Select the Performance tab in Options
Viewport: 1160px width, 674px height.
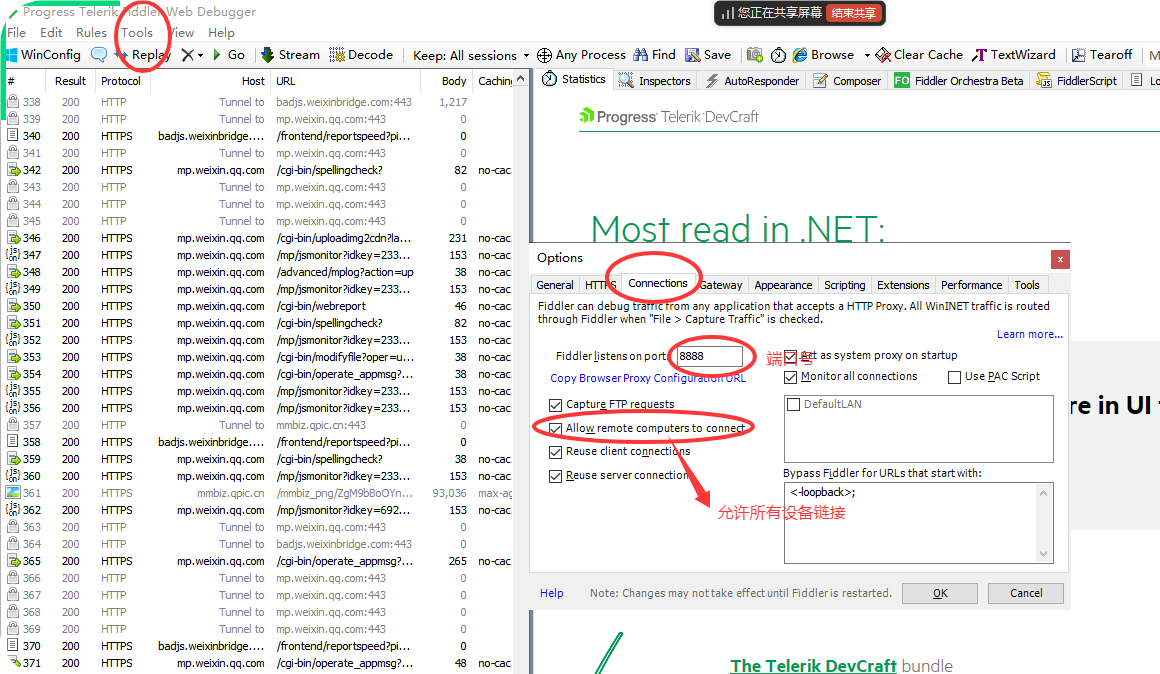971,285
